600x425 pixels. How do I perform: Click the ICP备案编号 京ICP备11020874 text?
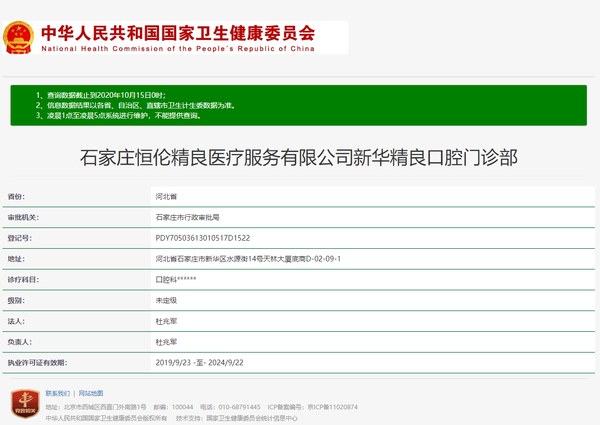(x=313, y=407)
